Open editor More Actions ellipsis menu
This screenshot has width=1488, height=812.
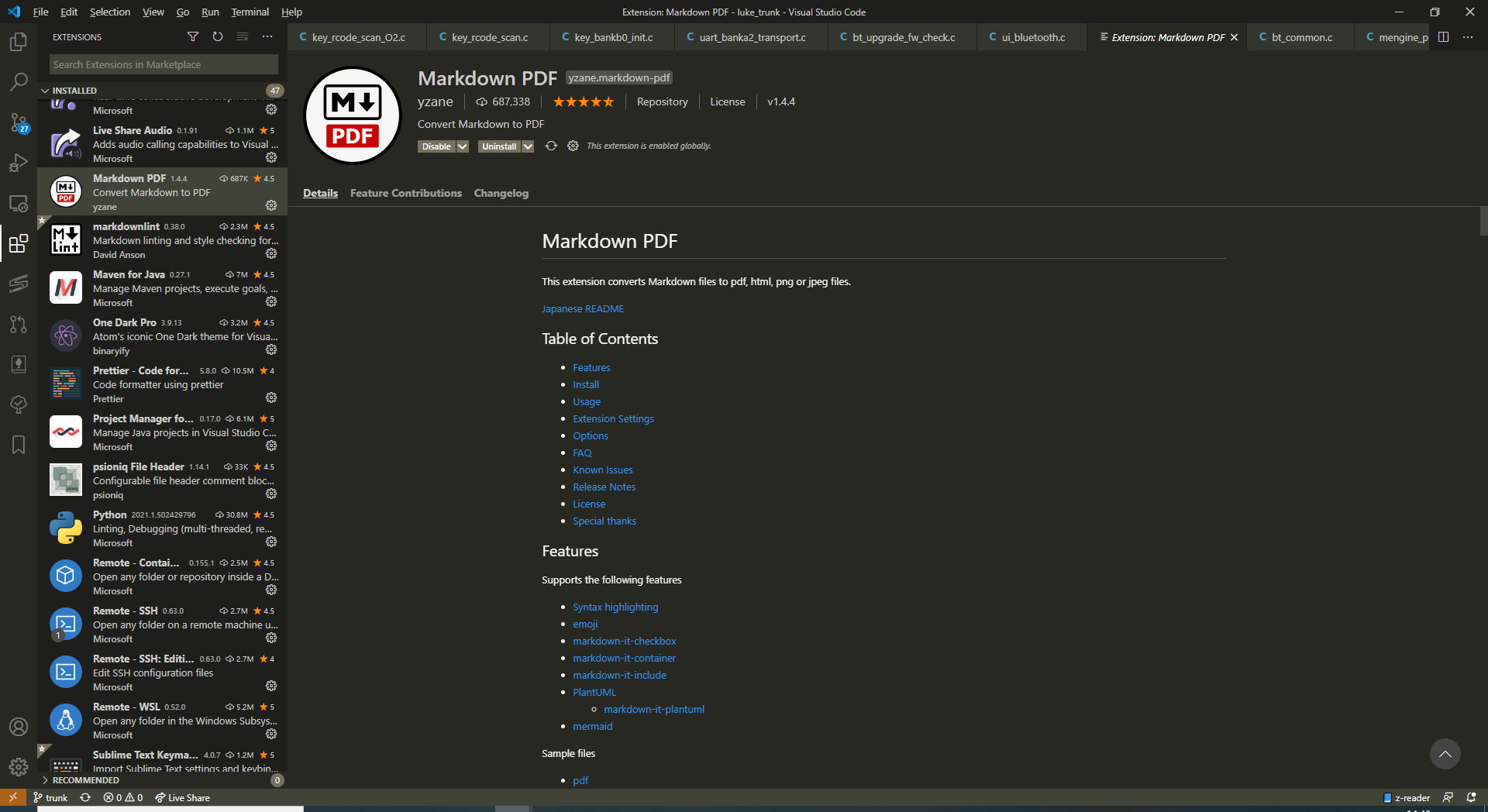click(1468, 37)
